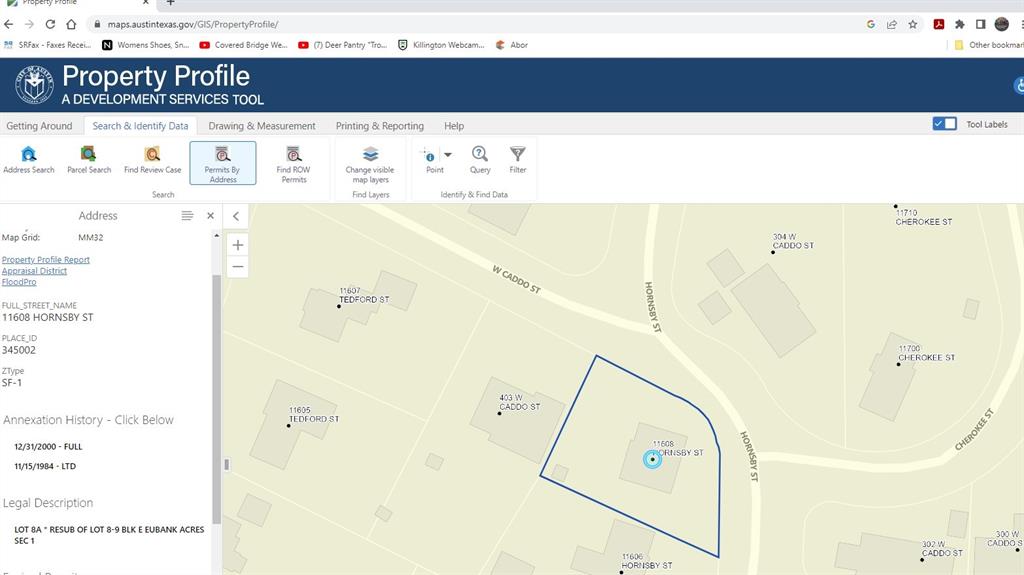Open the Printing & Reporting tab
Screen dimensions: 1024x575
click(x=379, y=125)
